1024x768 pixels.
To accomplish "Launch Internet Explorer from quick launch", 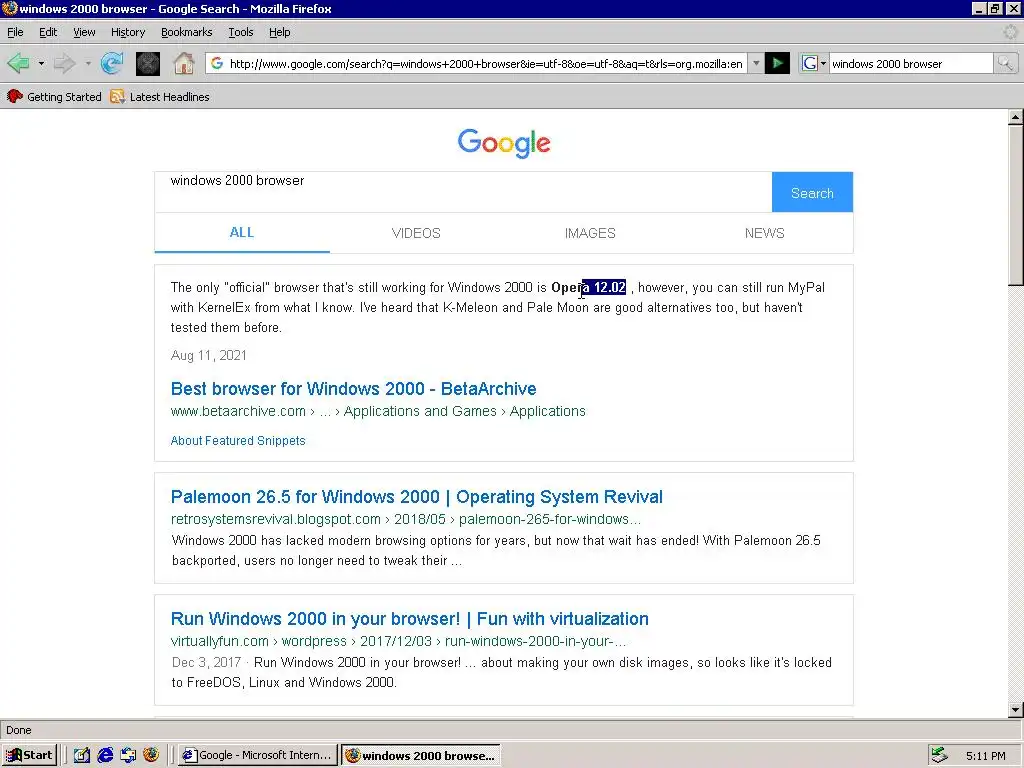I will (105, 756).
